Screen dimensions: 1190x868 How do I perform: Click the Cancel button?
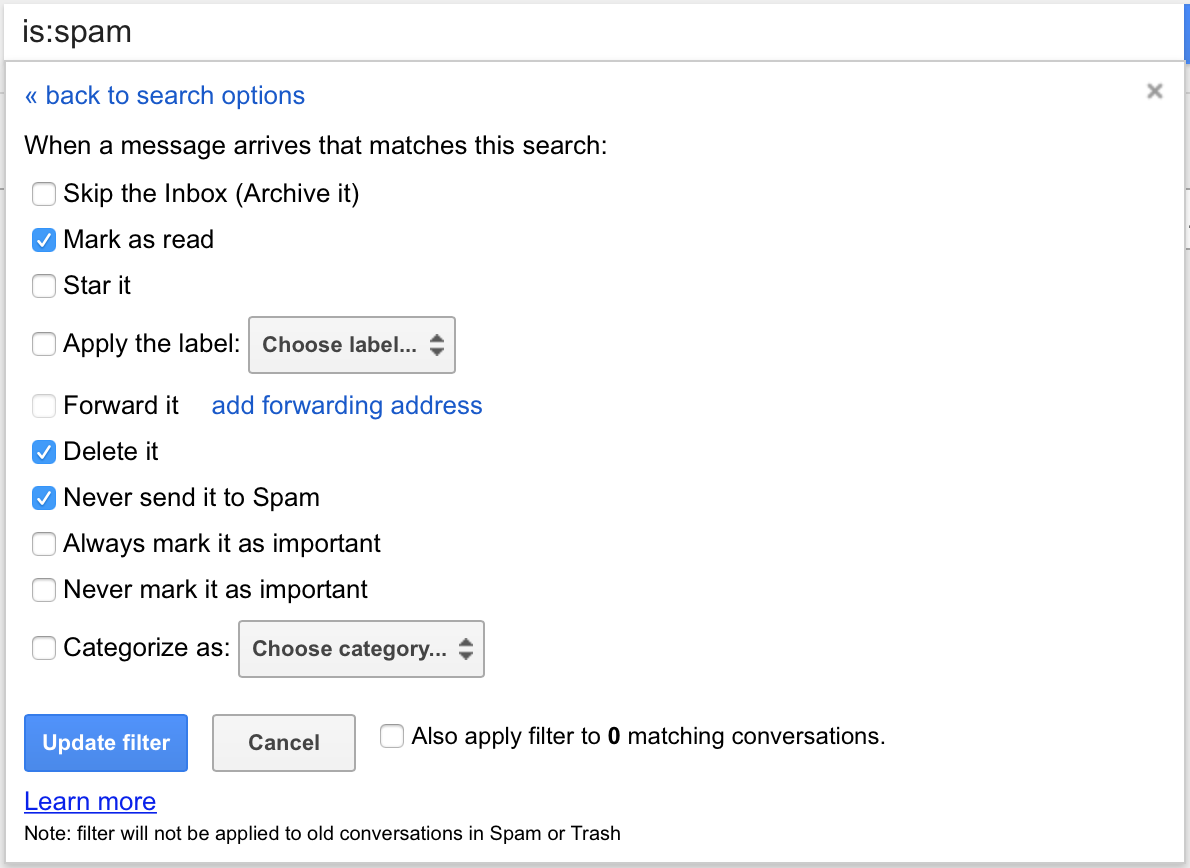click(x=284, y=743)
